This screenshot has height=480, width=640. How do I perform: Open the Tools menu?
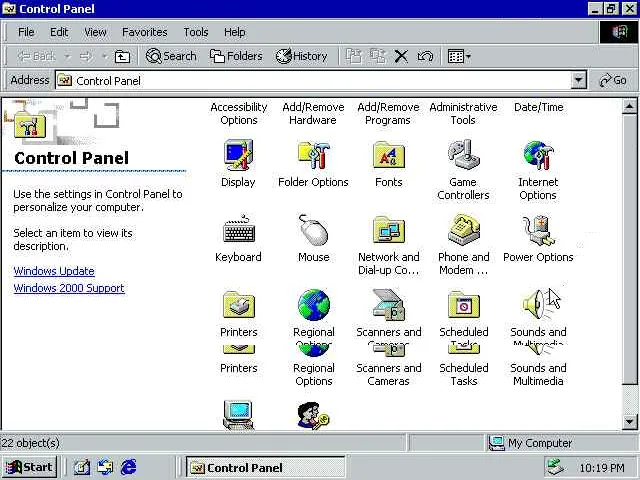[196, 32]
